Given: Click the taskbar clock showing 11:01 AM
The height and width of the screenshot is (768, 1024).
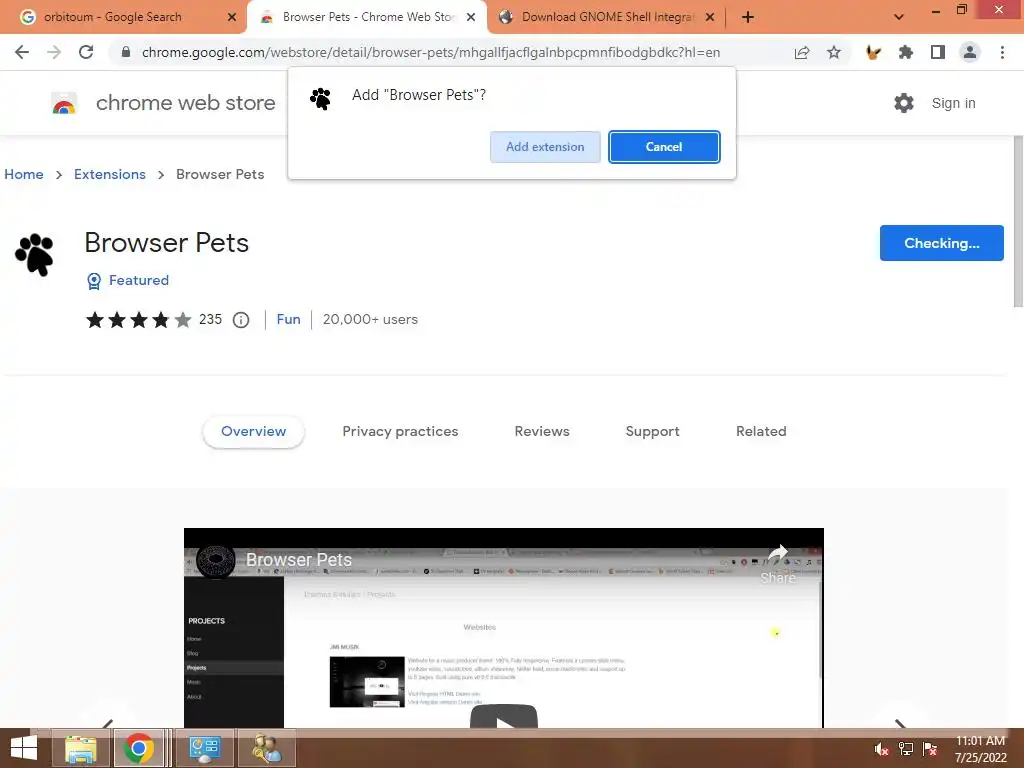Looking at the screenshot, I should pyautogui.click(x=980, y=749).
